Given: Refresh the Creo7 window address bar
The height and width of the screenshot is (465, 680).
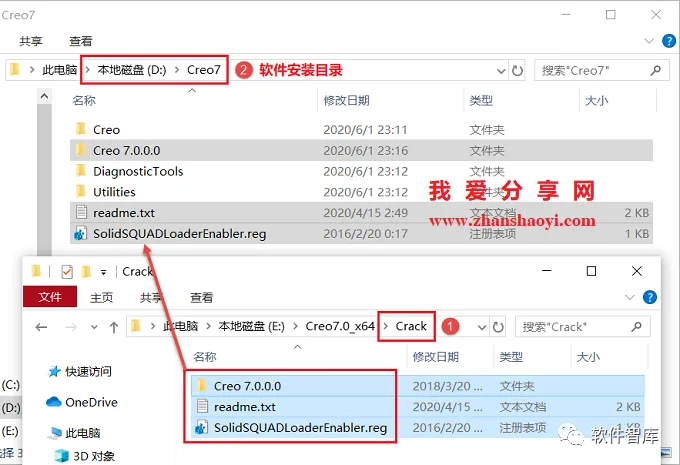Looking at the screenshot, I should pos(517,70).
